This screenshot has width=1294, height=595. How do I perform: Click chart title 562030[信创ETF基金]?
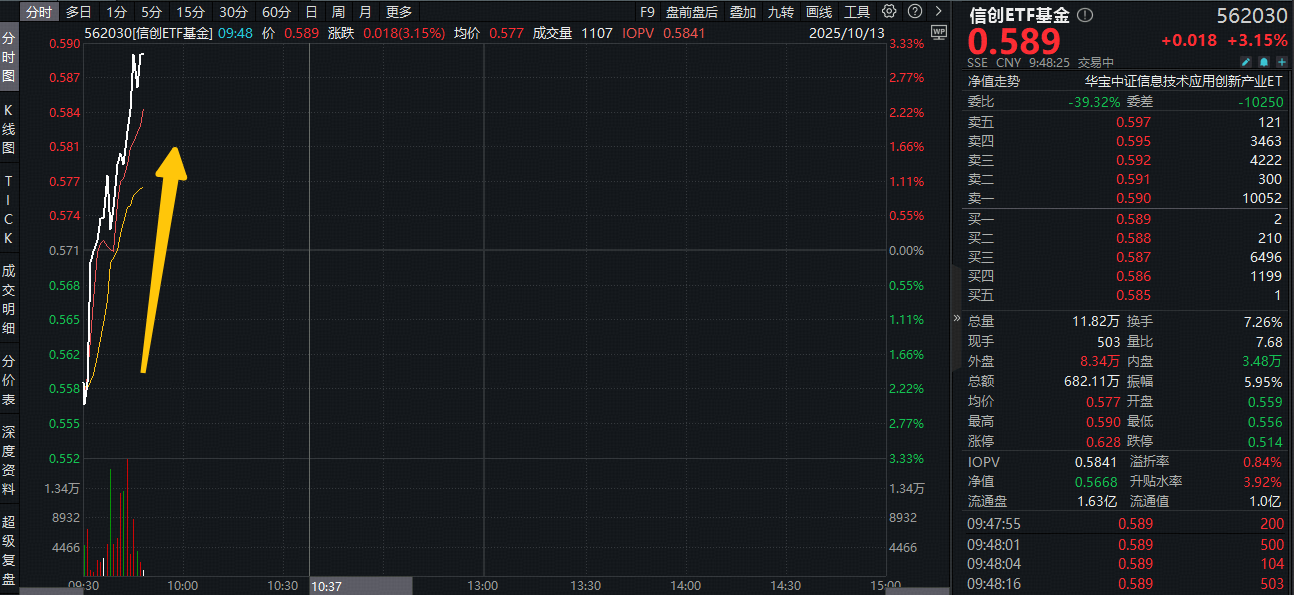[x=149, y=33]
